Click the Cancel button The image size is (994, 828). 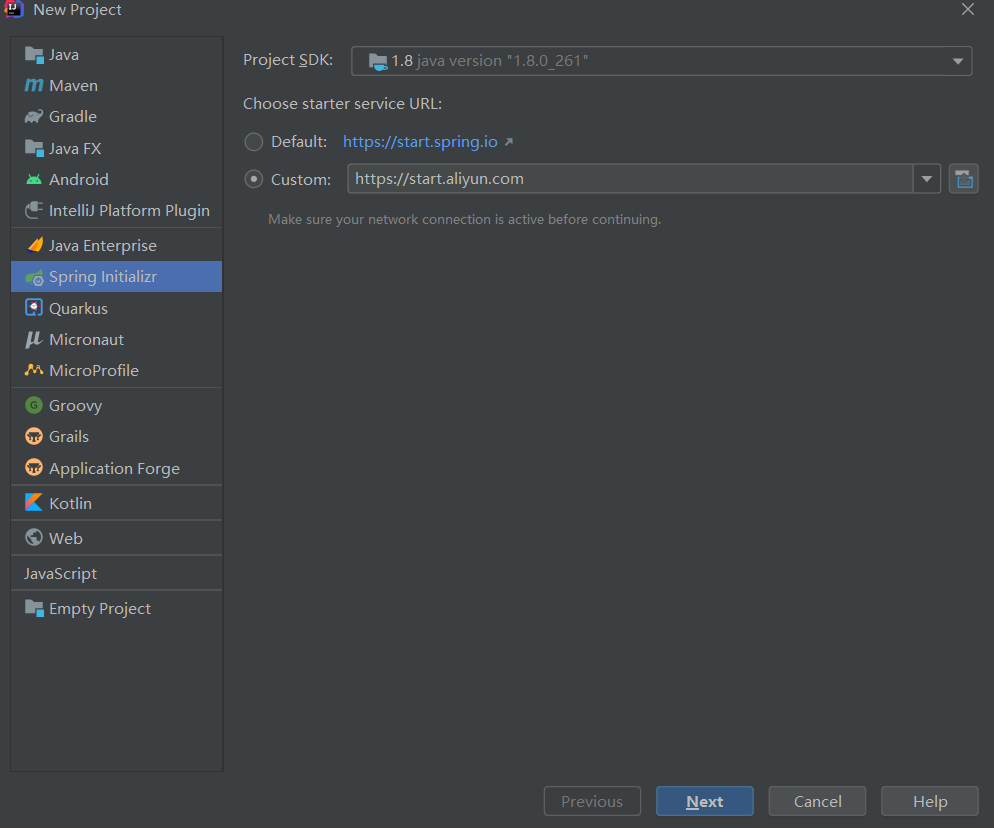coord(817,801)
